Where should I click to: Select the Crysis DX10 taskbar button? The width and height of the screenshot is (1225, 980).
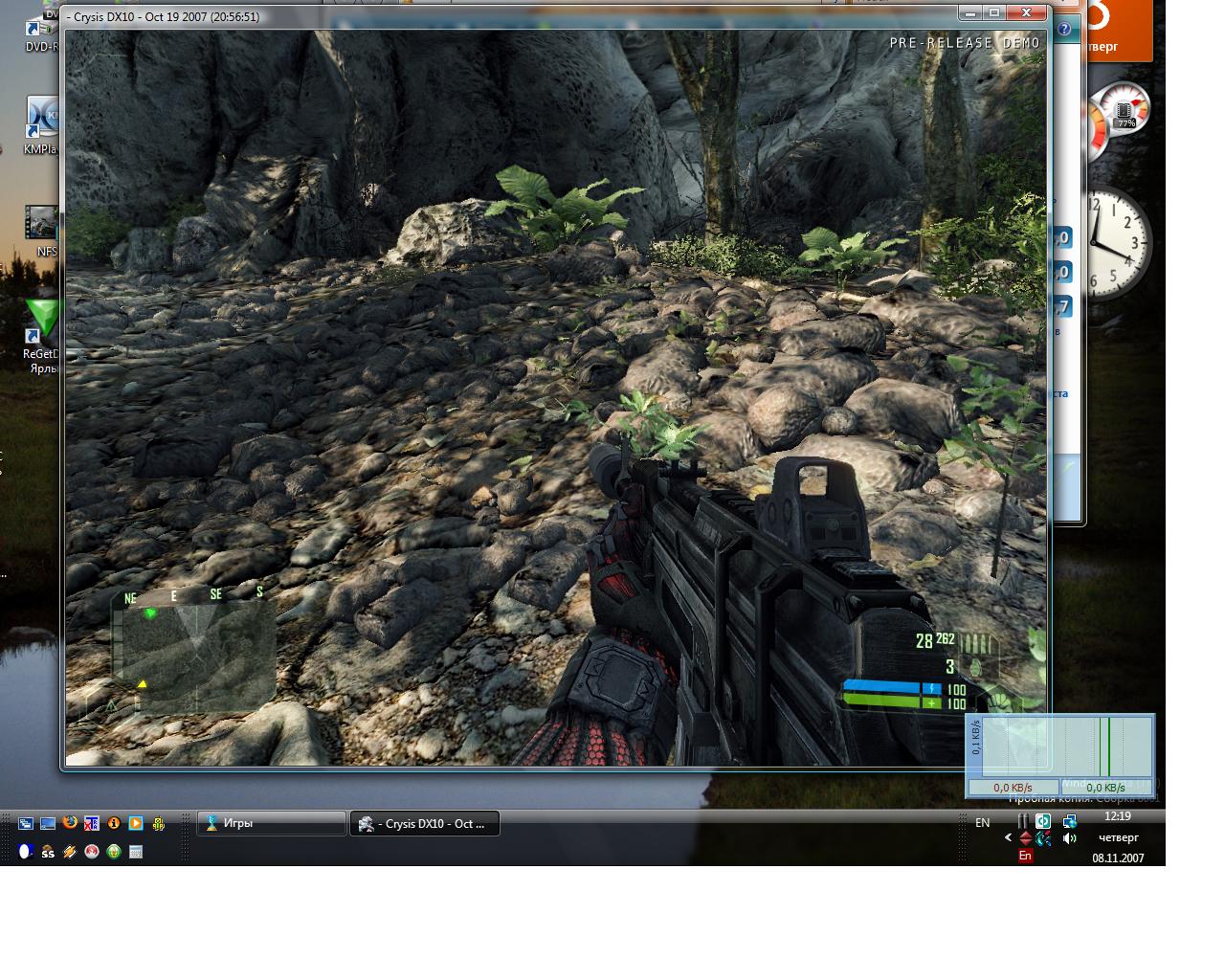425,823
